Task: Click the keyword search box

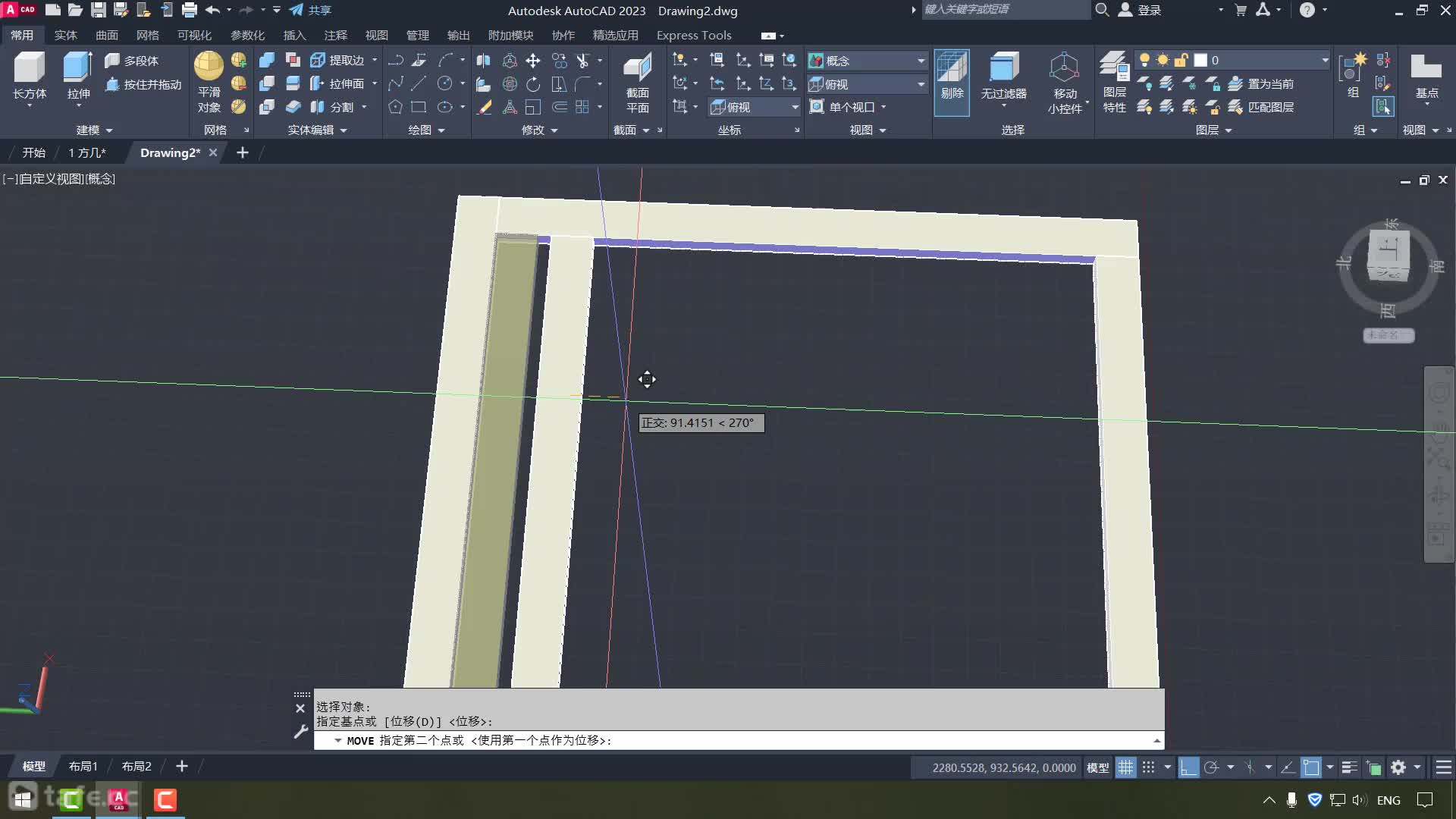Action: 1005,9
